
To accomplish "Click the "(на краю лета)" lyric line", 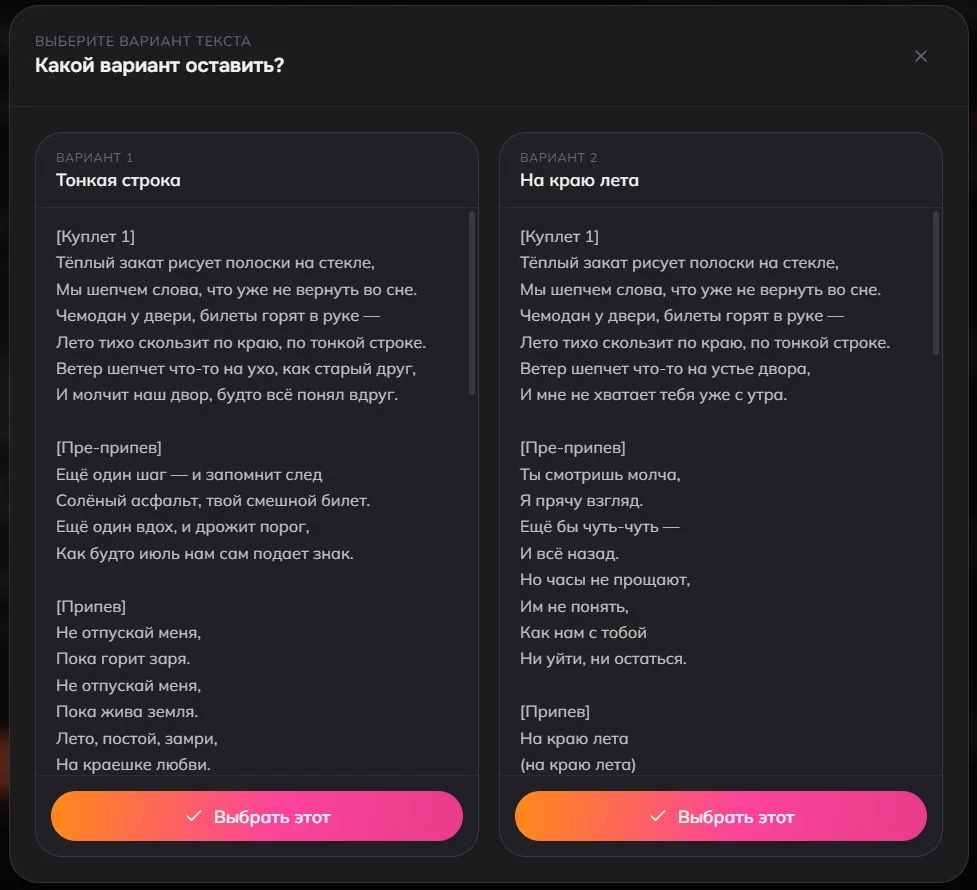I will (578, 764).
